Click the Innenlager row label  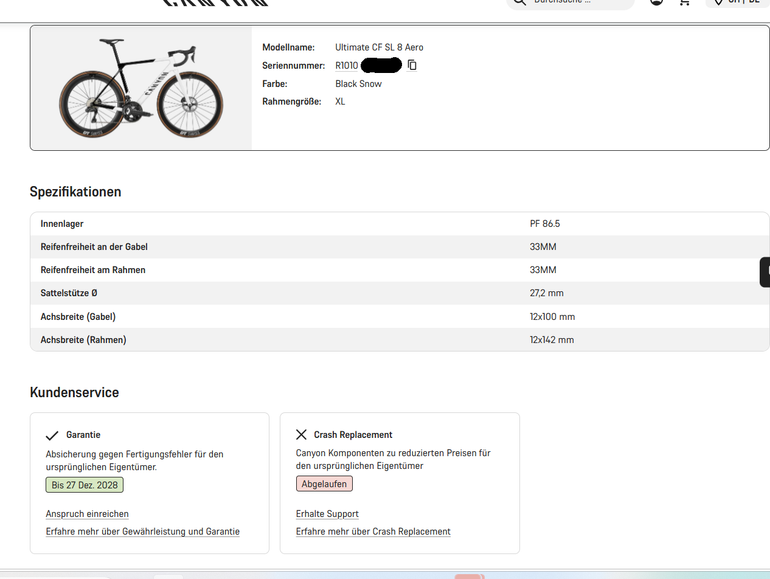pyautogui.click(x=62, y=223)
